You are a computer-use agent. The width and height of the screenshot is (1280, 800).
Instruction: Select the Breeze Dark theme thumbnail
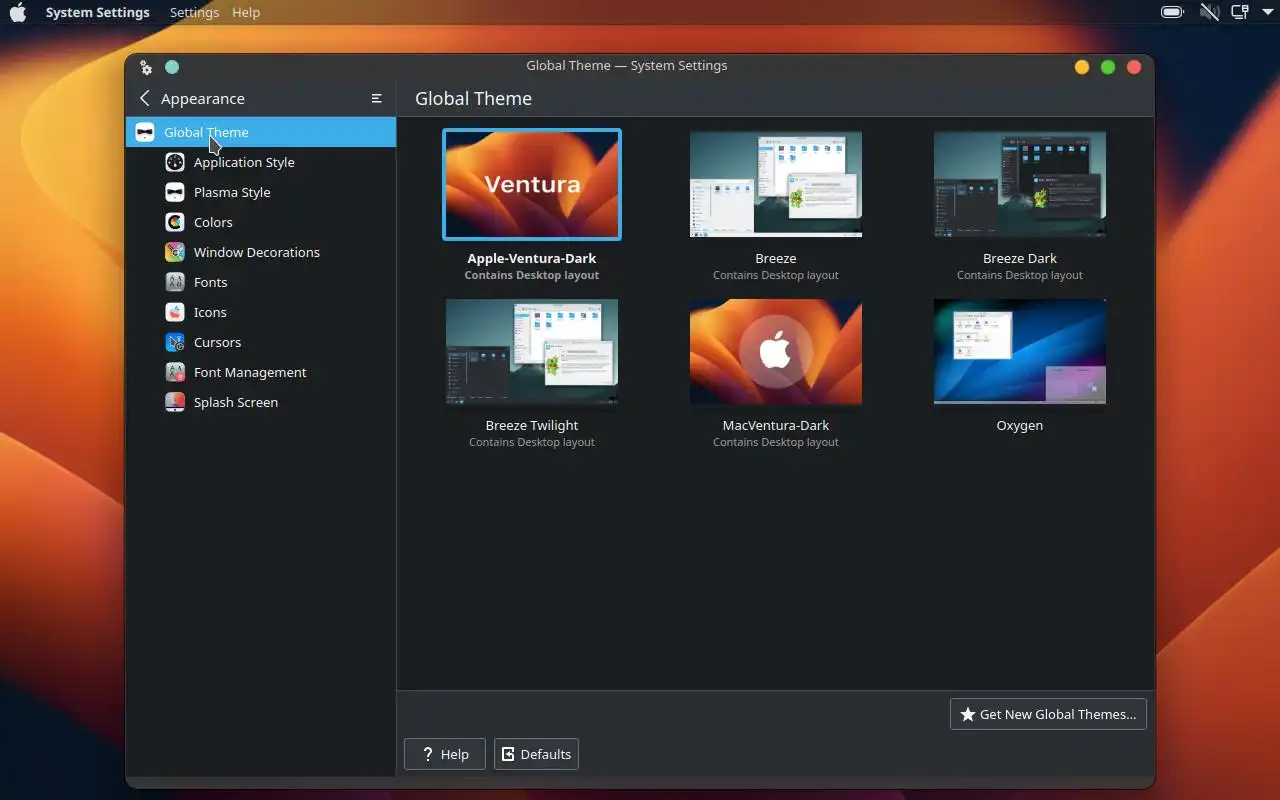point(1020,184)
